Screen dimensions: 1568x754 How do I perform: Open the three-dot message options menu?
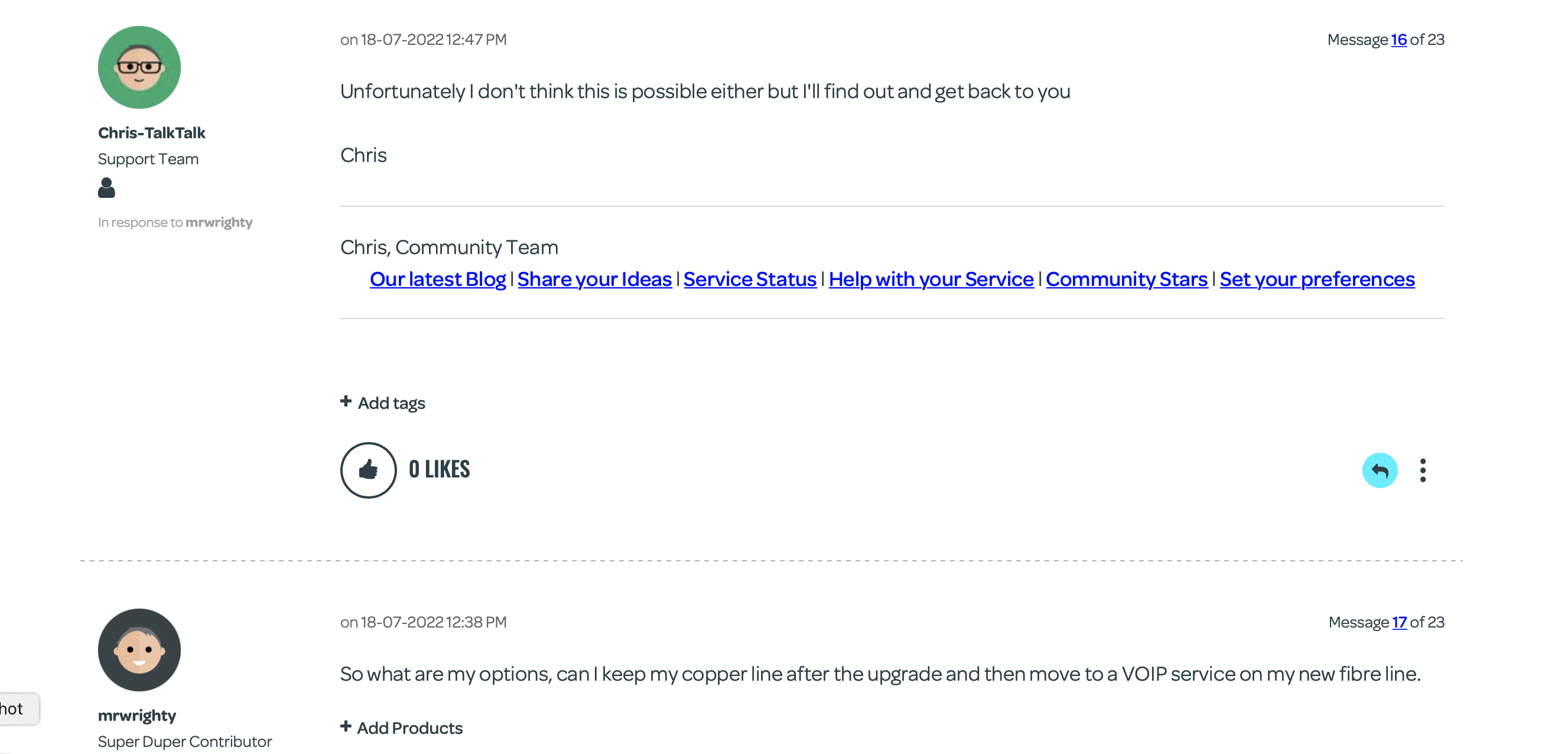pyautogui.click(x=1423, y=470)
